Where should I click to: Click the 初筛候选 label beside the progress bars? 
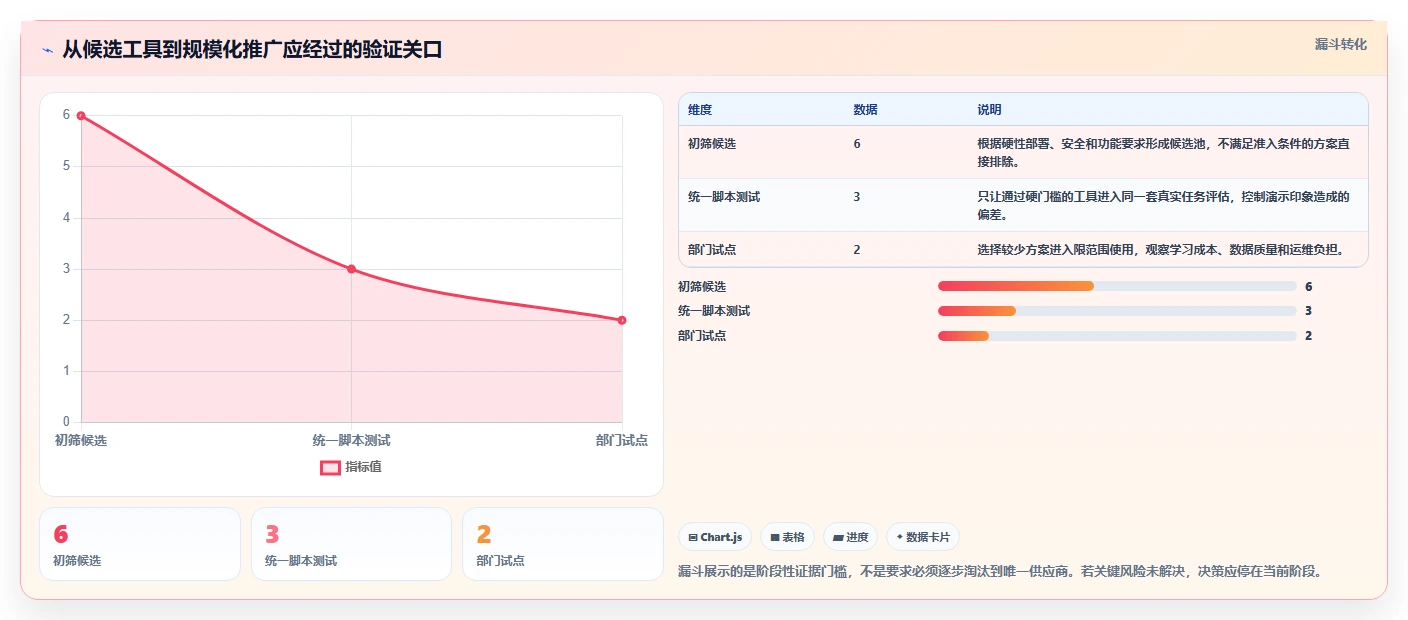tap(702, 286)
